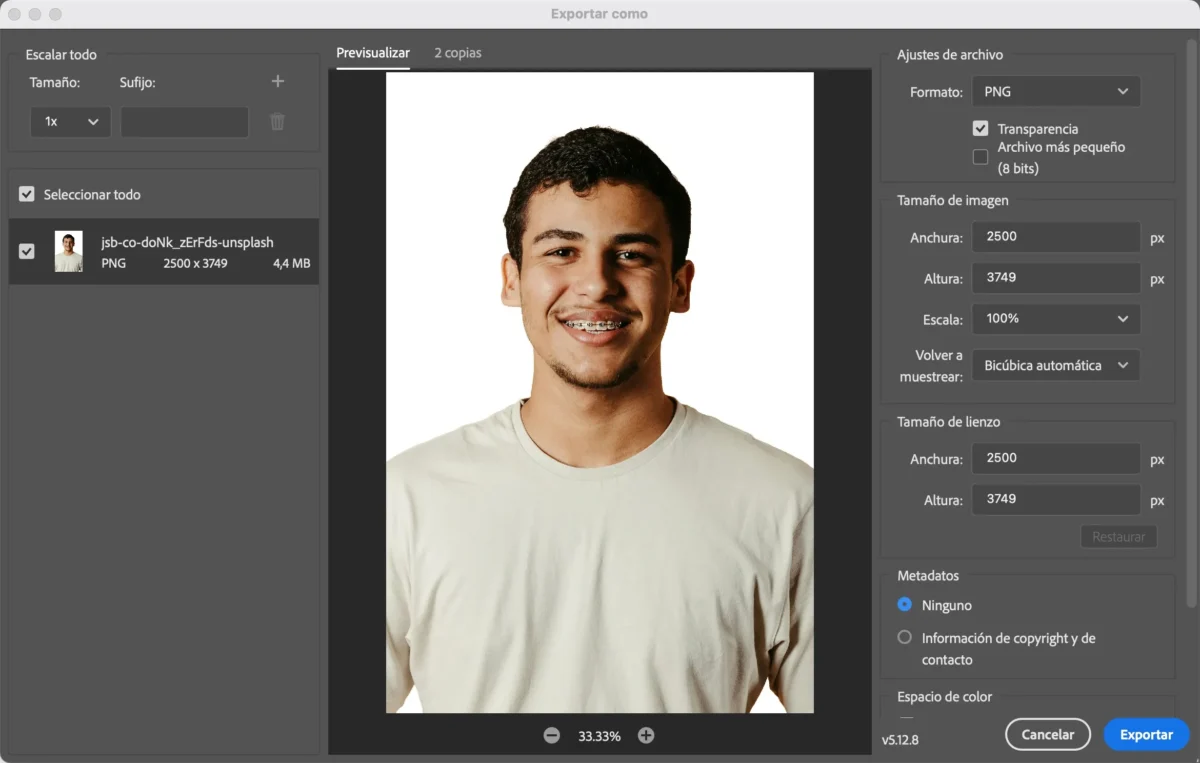Expand the Escala 100% dropdown
This screenshot has width=1200, height=763.
(x=1056, y=319)
